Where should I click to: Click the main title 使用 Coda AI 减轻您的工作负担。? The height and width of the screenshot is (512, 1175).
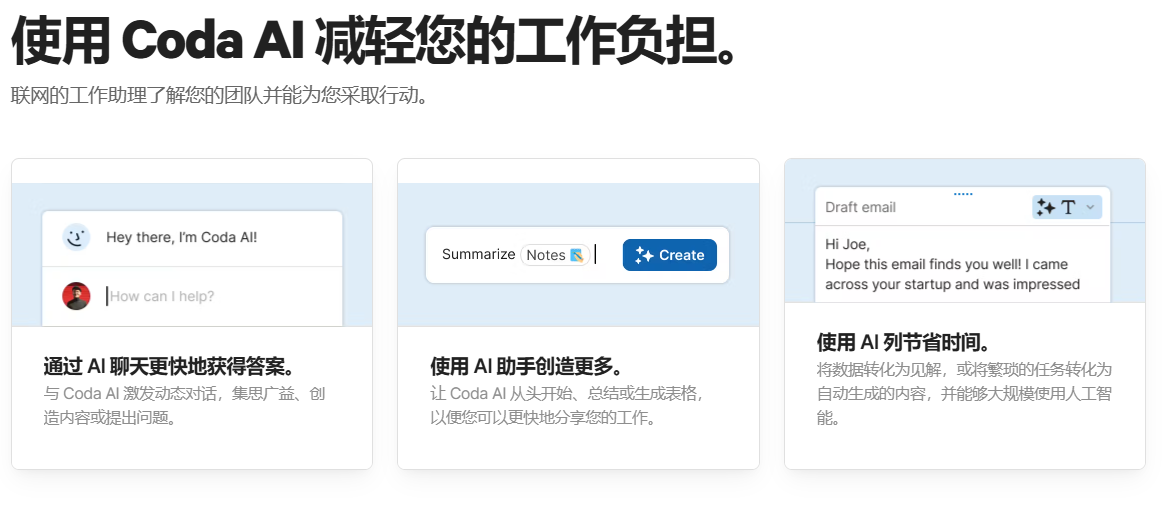click(x=375, y=41)
